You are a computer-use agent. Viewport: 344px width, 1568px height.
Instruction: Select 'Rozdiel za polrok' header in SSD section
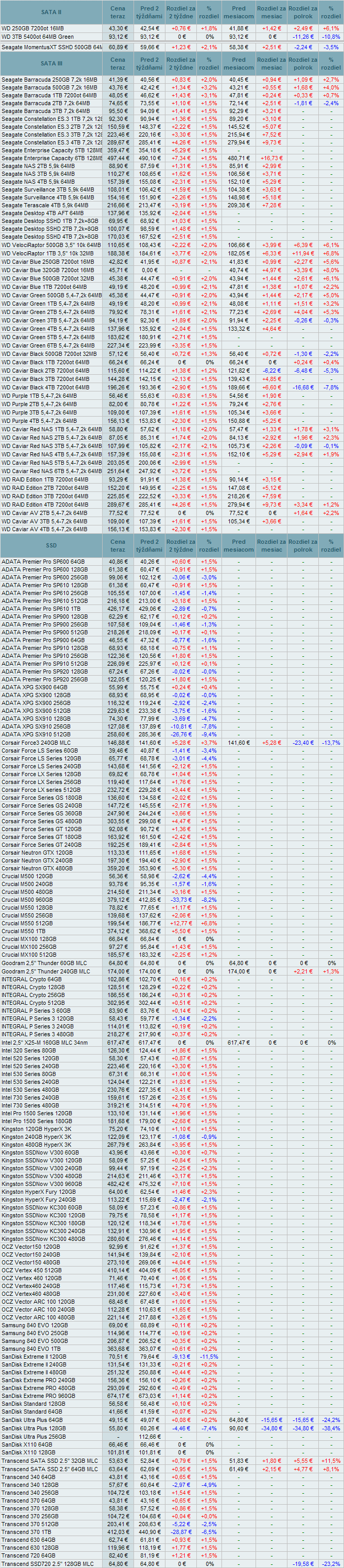coord(303,545)
